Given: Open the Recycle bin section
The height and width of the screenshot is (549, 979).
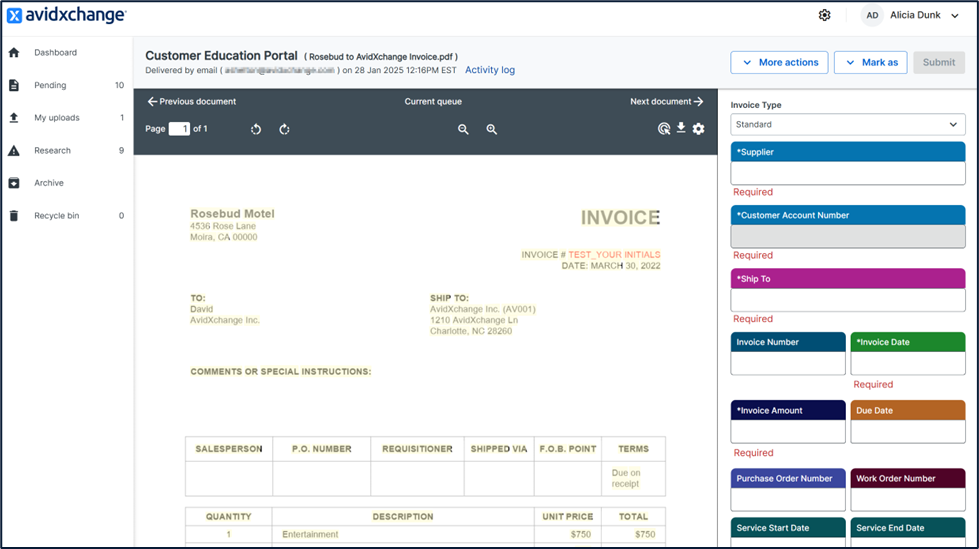Looking at the screenshot, I should pyautogui.click(x=57, y=215).
